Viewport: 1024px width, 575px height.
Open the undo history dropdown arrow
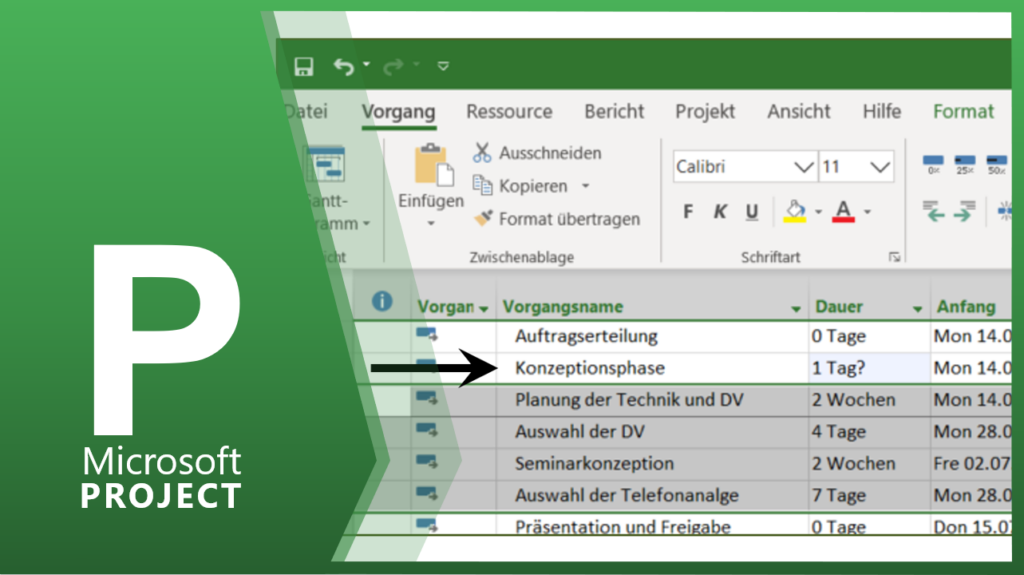[366, 64]
